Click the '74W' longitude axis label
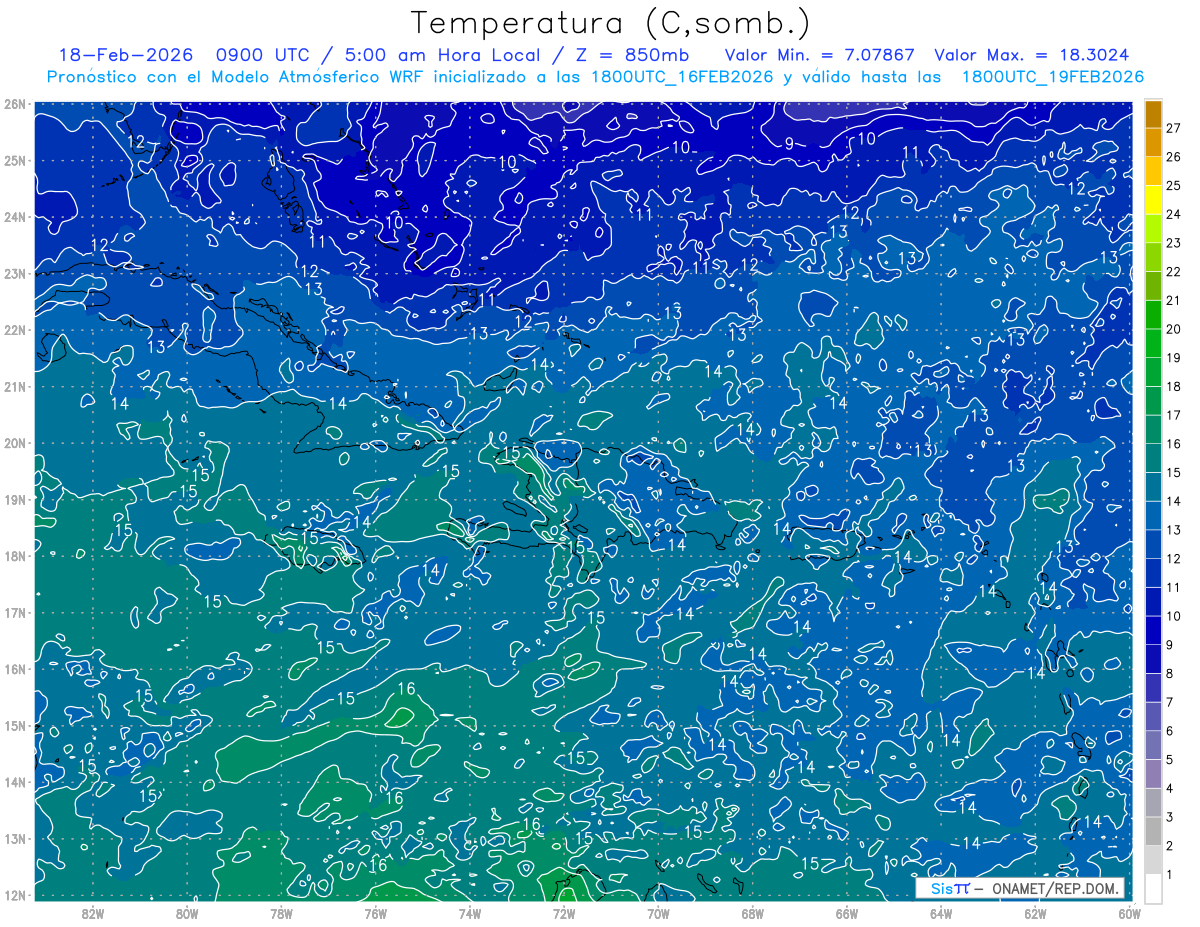1200x927 pixels. click(x=469, y=914)
